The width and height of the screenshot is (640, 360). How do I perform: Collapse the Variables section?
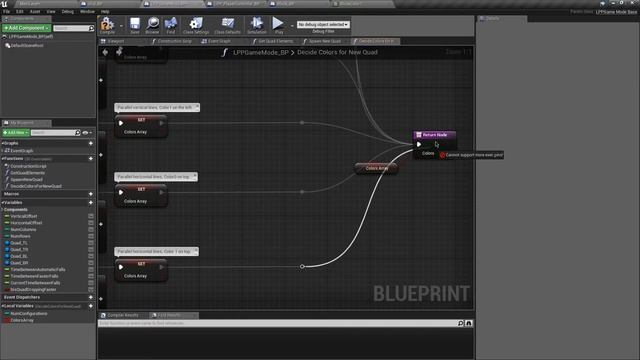click(2, 202)
